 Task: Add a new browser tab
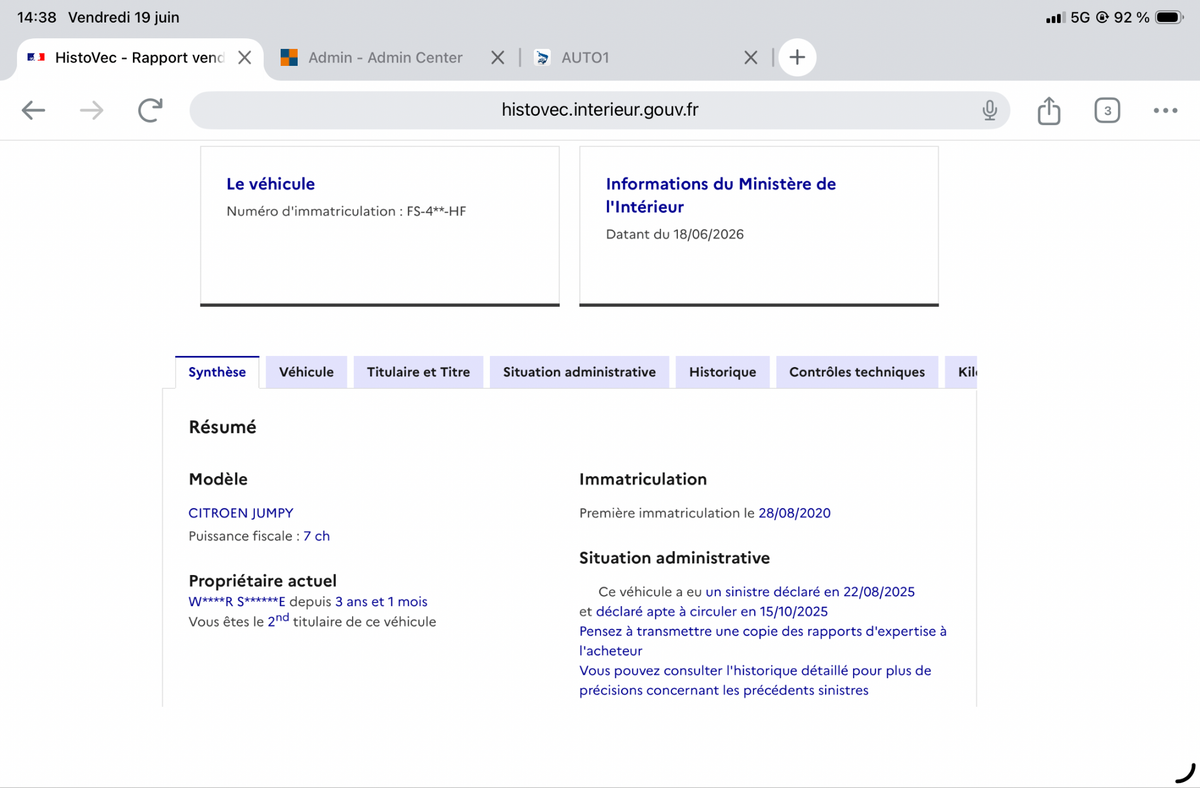click(x=797, y=57)
